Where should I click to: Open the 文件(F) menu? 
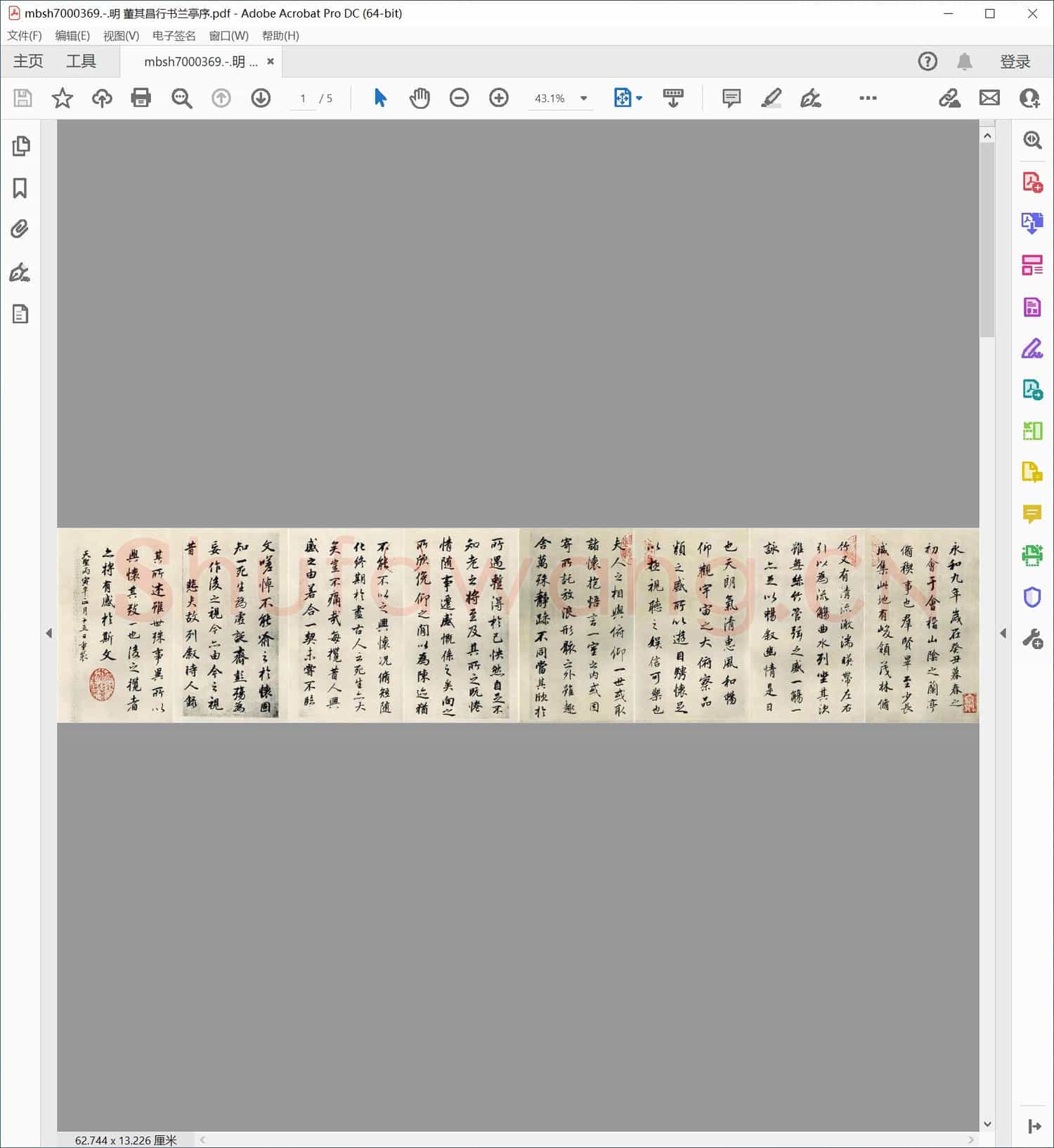[x=25, y=36]
